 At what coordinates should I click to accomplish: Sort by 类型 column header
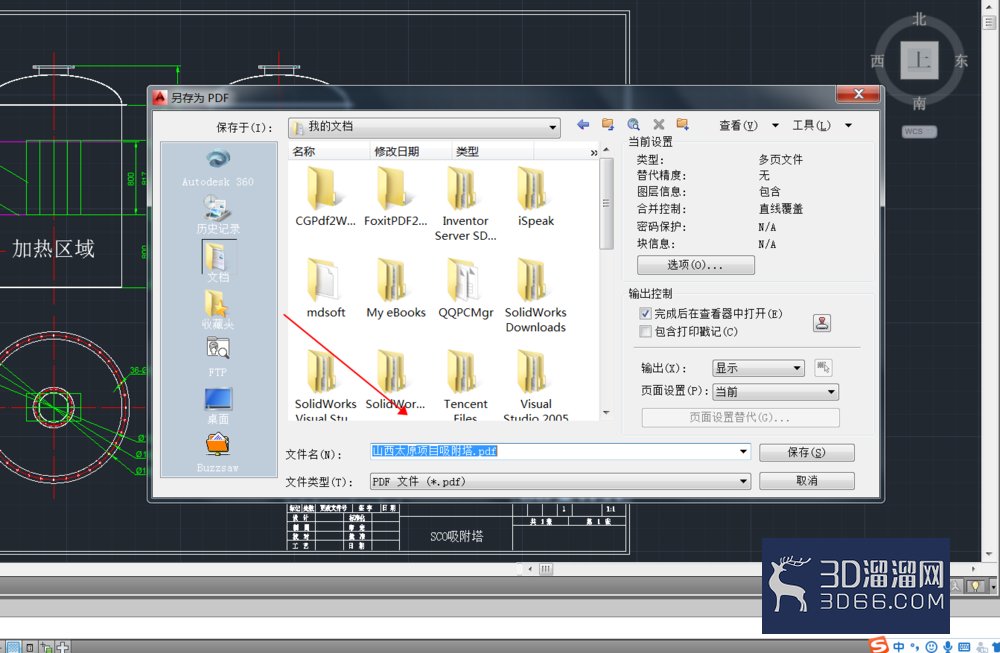(x=492, y=151)
